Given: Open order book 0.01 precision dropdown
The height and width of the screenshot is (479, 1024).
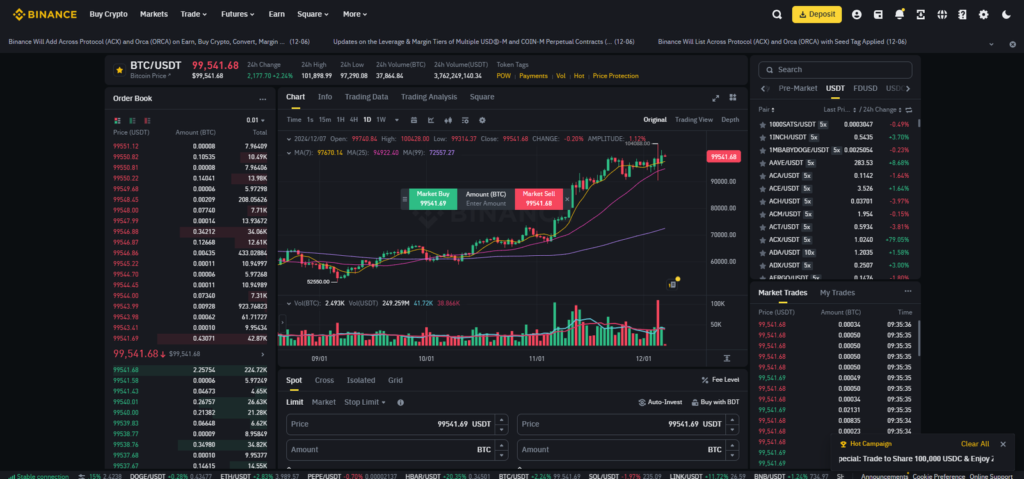Looking at the screenshot, I should pos(256,120).
